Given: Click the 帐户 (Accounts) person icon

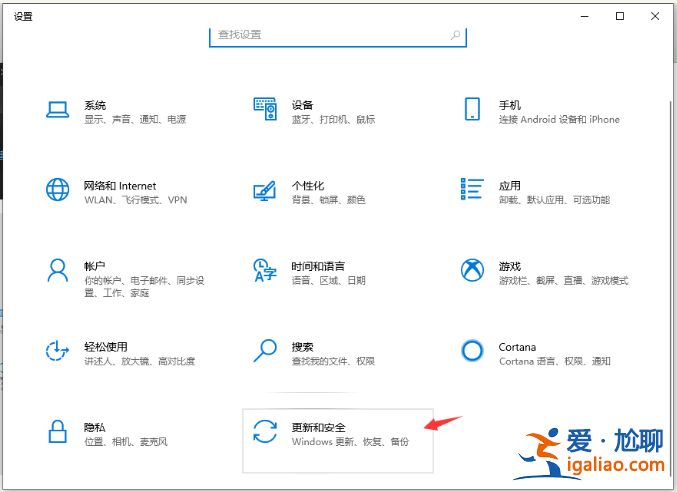Looking at the screenshot, I should 57,270.
